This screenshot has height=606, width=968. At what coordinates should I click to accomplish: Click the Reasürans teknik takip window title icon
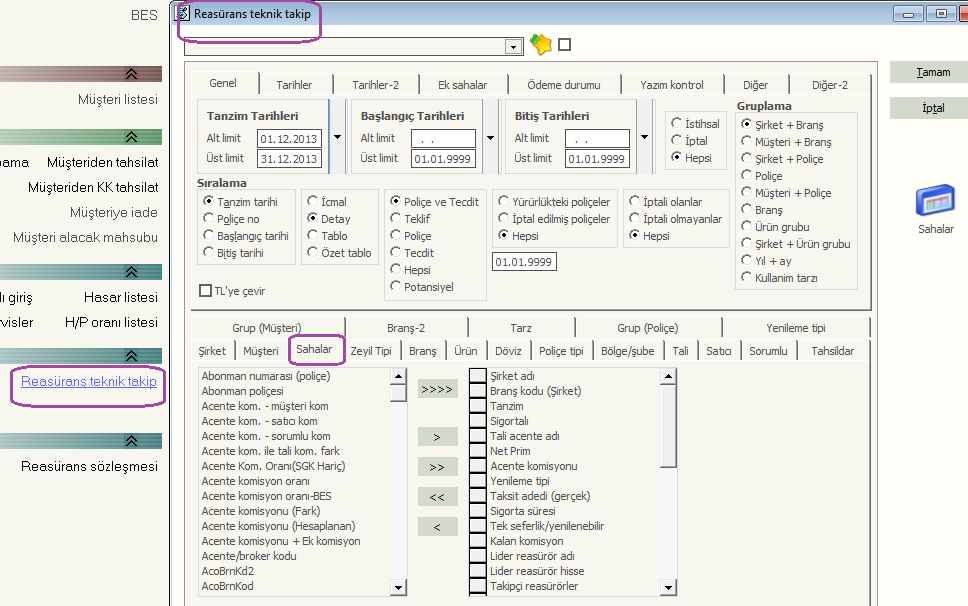click(182, 14)
